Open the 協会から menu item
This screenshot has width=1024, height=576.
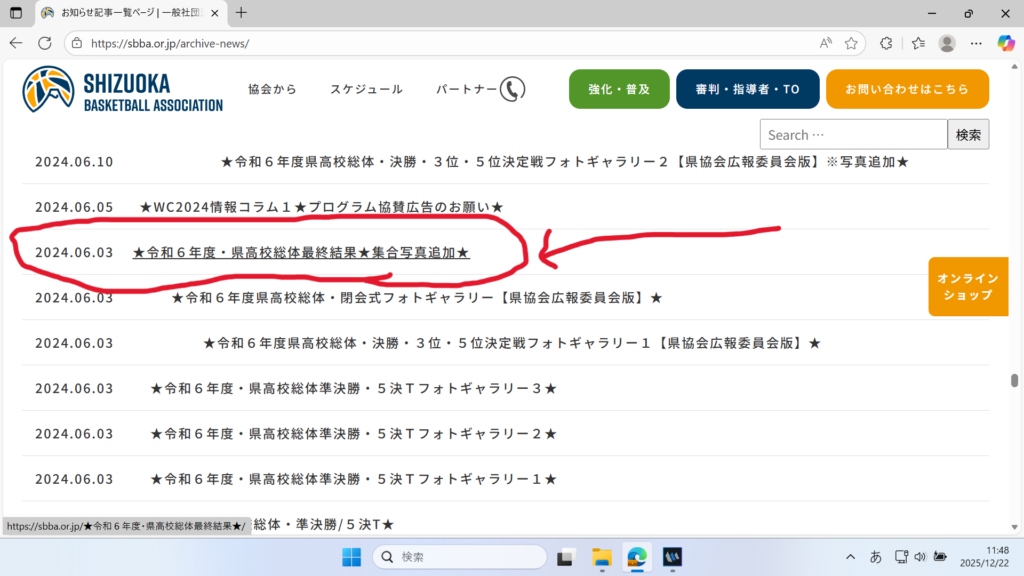click(272, 89)
